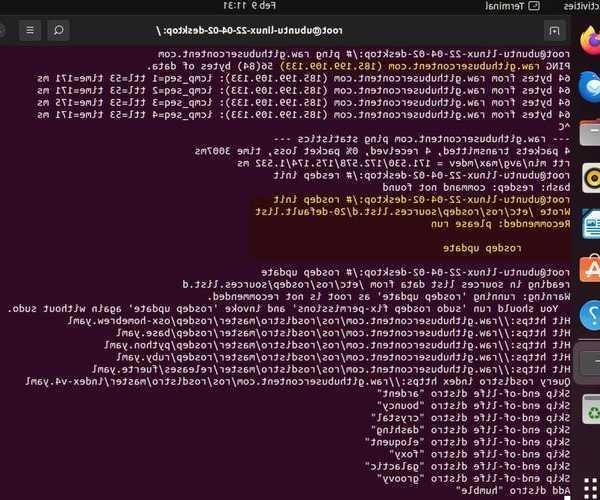Open the terminal hamburger menu
The width and height of the screenshot is (600, 500).
pos(18,29)
